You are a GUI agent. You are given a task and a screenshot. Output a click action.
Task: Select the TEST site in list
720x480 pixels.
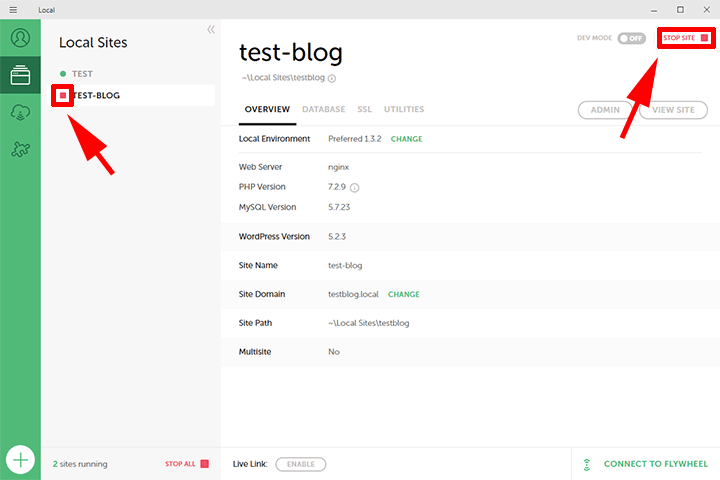click(x=82, y=73)
